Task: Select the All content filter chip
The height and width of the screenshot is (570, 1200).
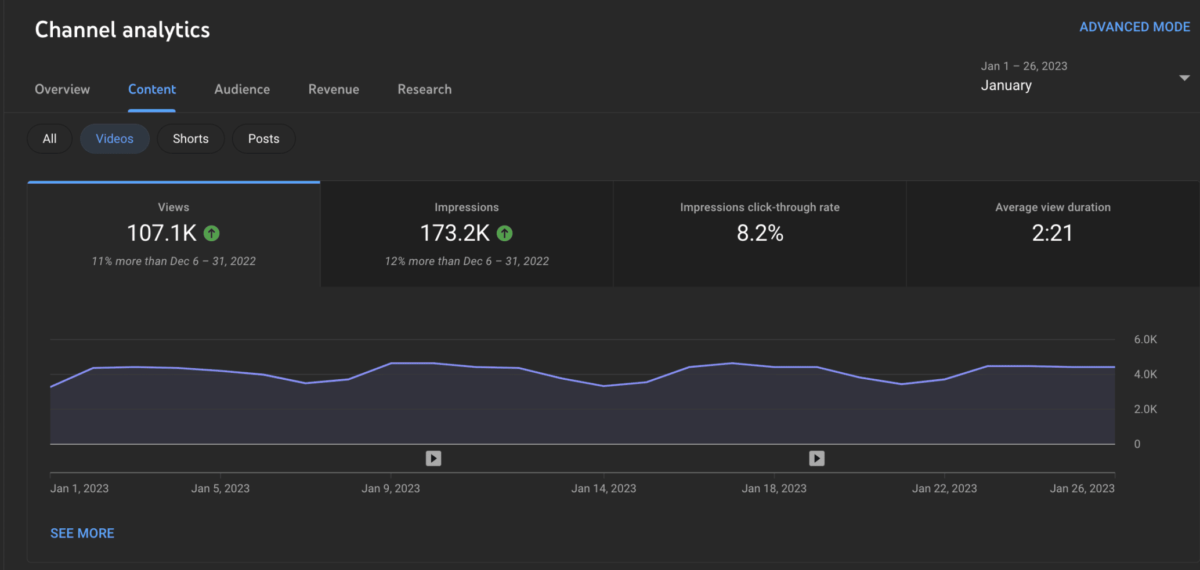Action: (49, 139)
